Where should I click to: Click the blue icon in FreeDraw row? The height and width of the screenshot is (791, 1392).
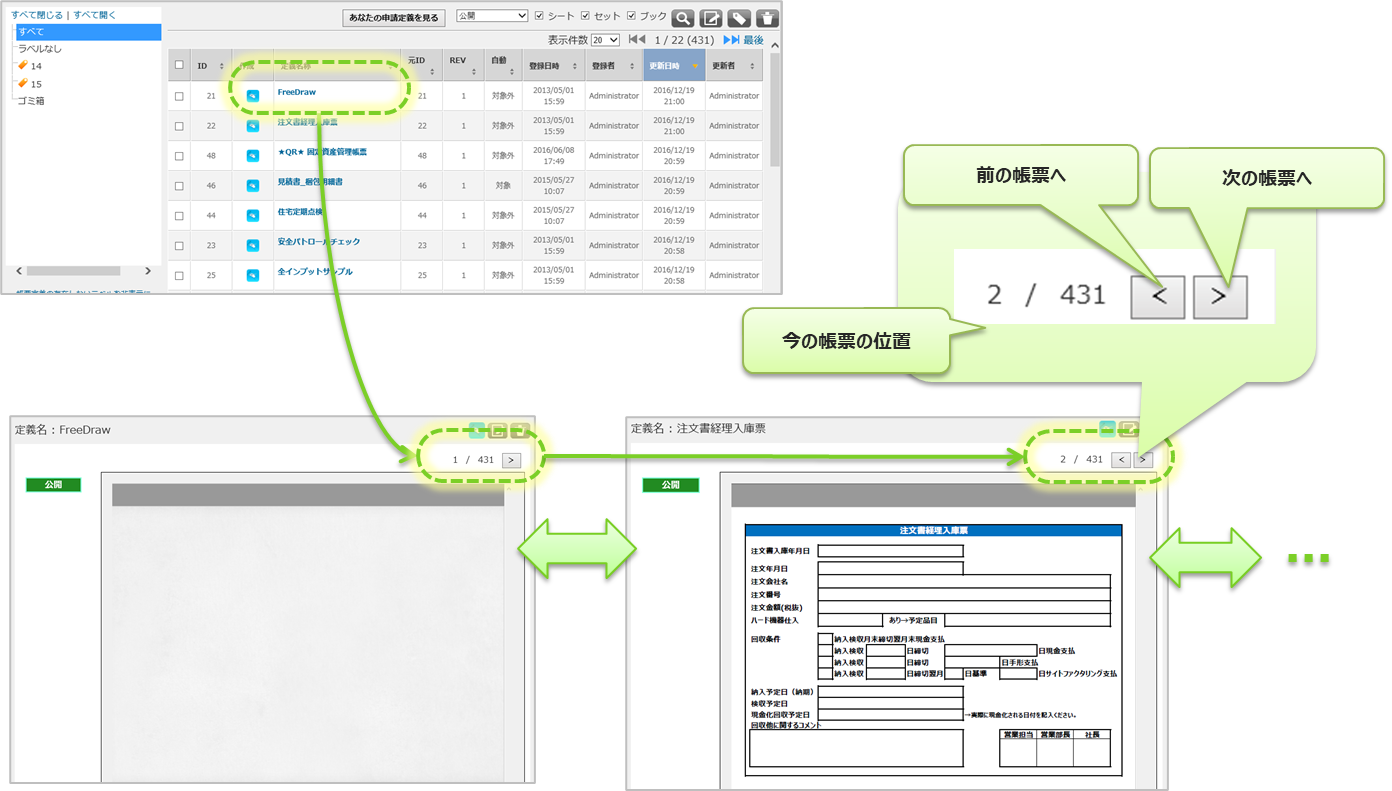tap(253, 96)
